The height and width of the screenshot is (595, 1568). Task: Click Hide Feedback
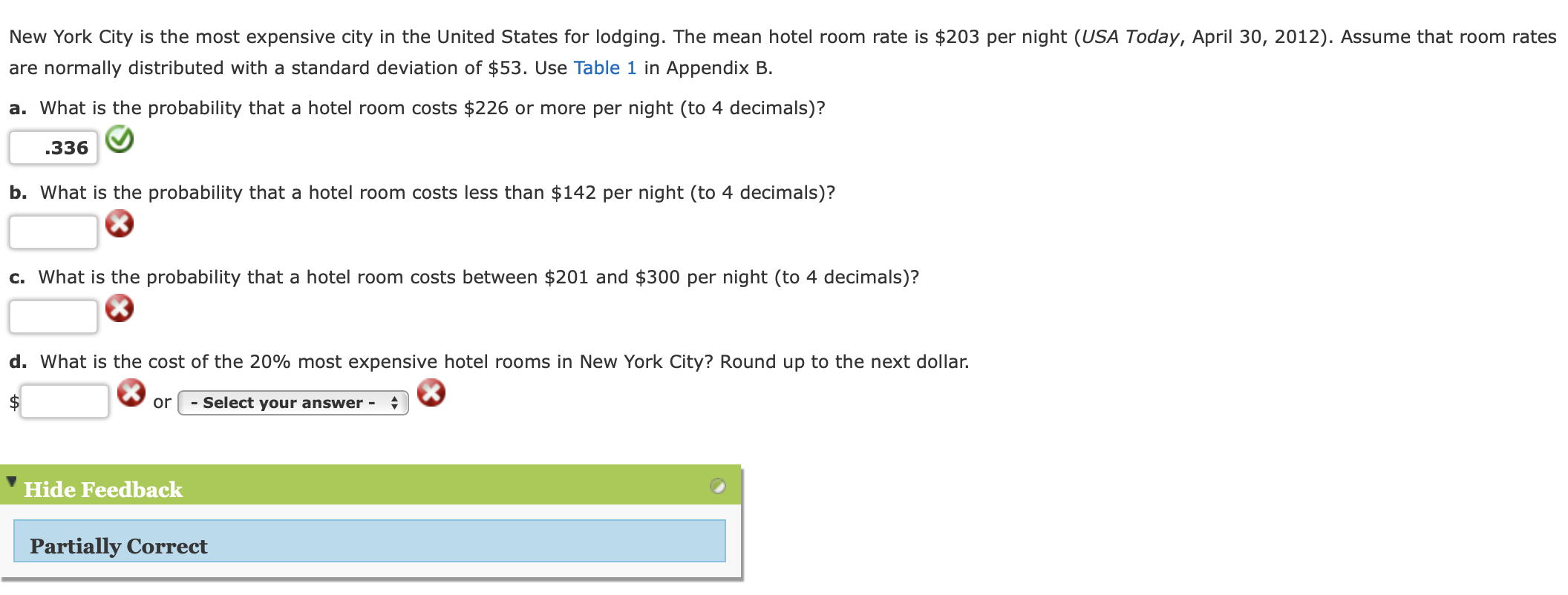tap(102, 490)
